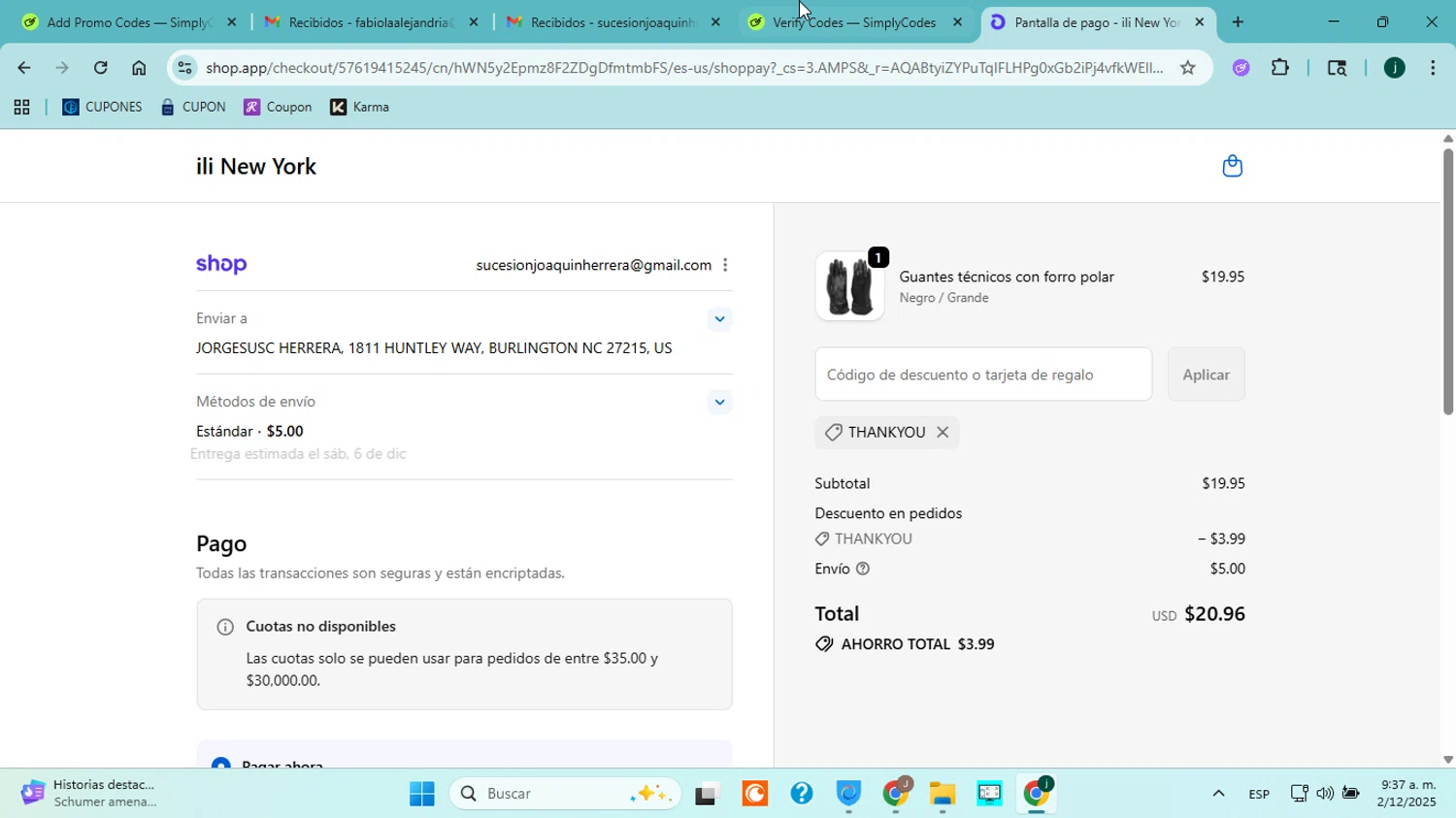Open the browser home page
This screenshot has width=1456, height=818.
[x=139, y=68]
